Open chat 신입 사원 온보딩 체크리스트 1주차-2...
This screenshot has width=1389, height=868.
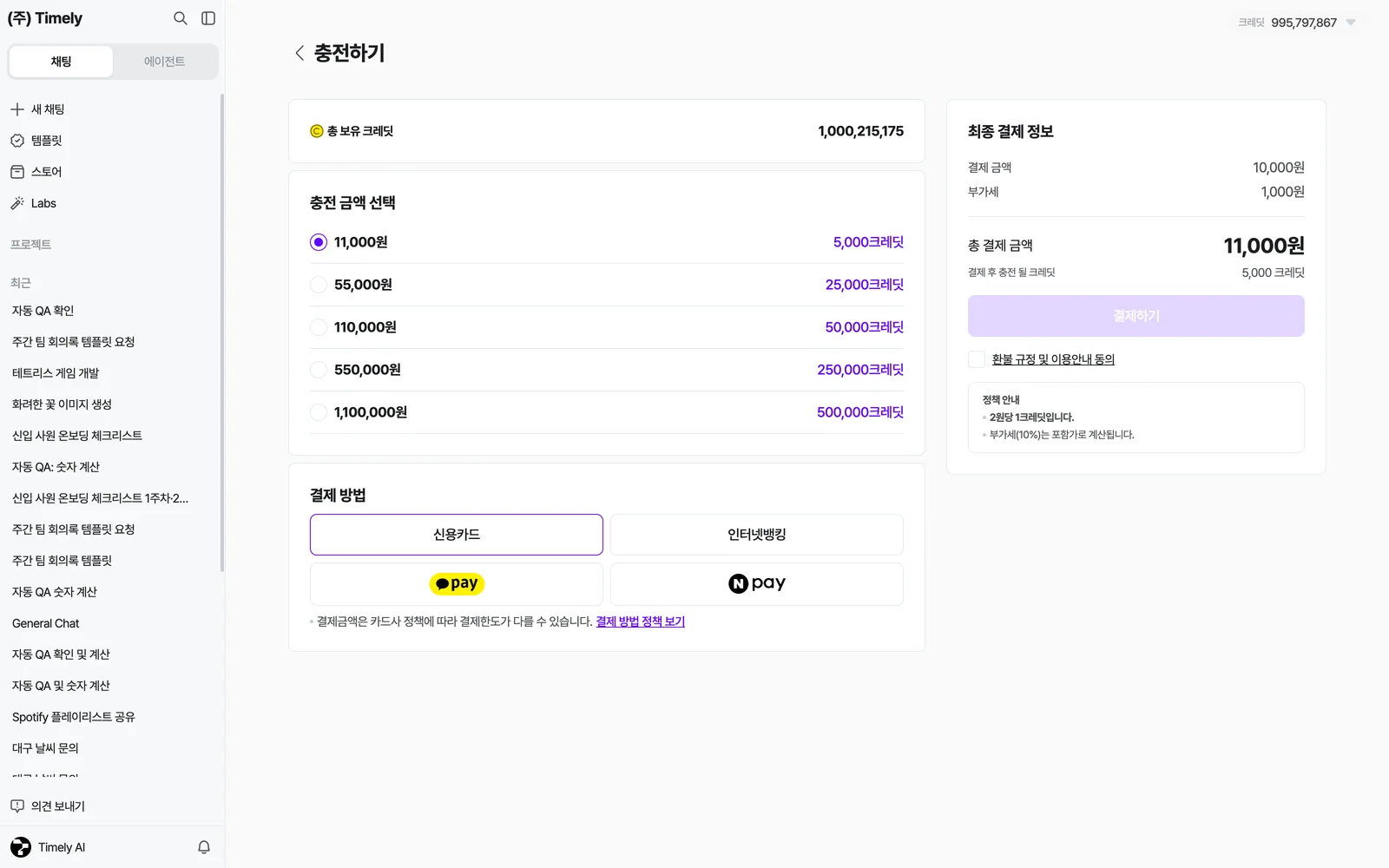(100, 498)
